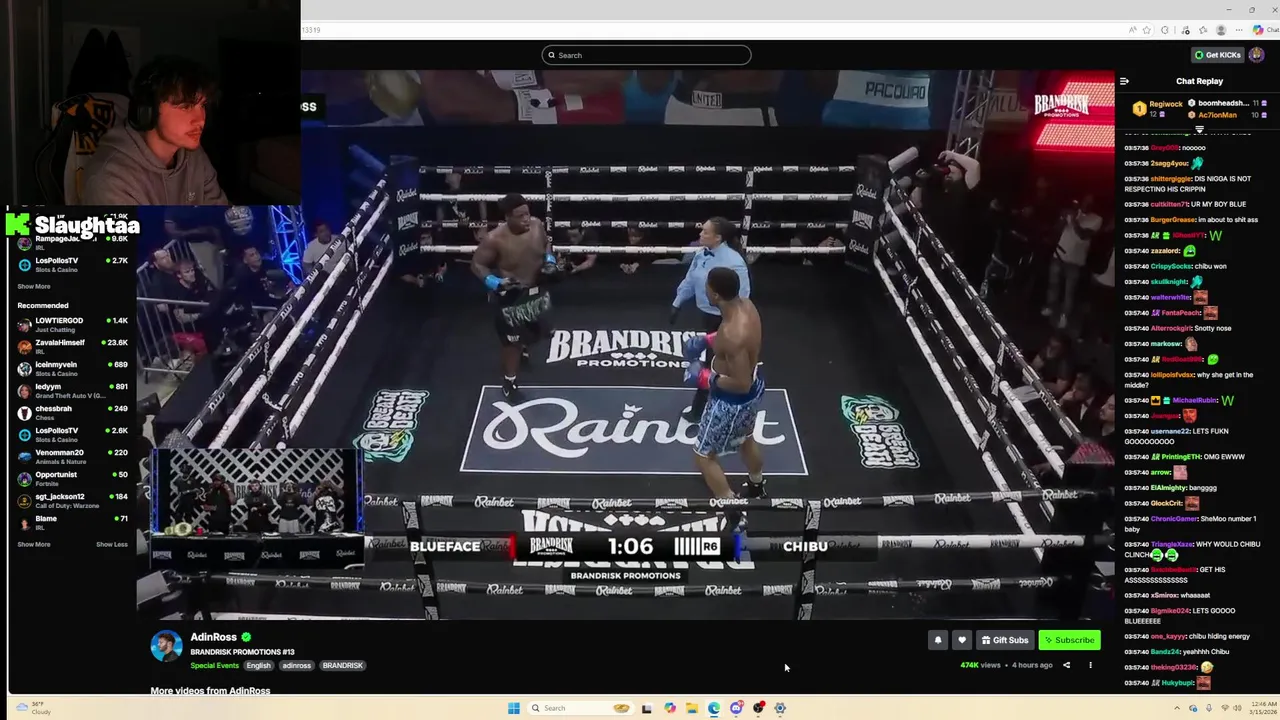Open AdinRoss channel avatar
The image size is (1280, 720).
click(x=166, y=646)
